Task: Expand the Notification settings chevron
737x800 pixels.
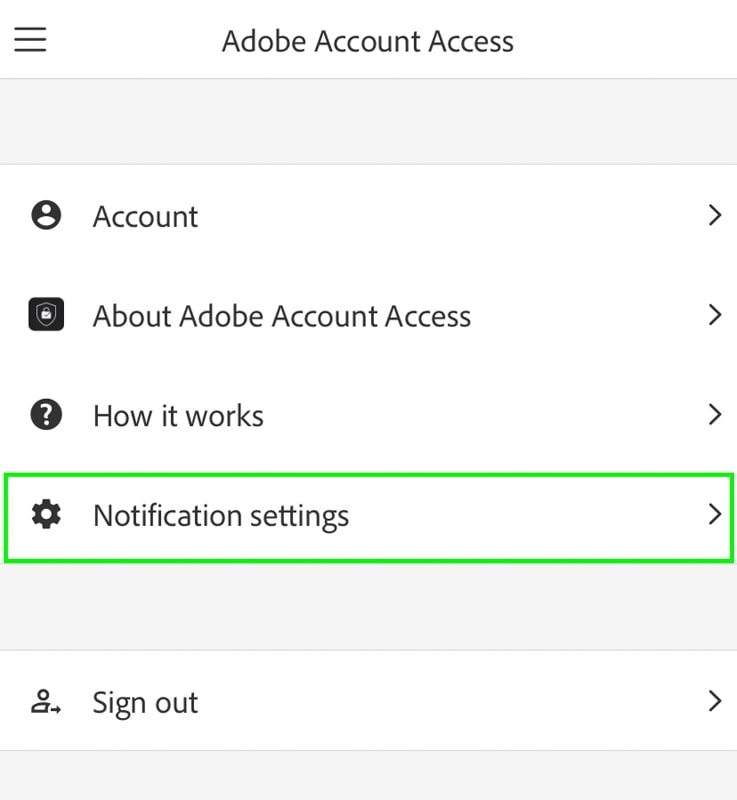Action: [715, 514]
